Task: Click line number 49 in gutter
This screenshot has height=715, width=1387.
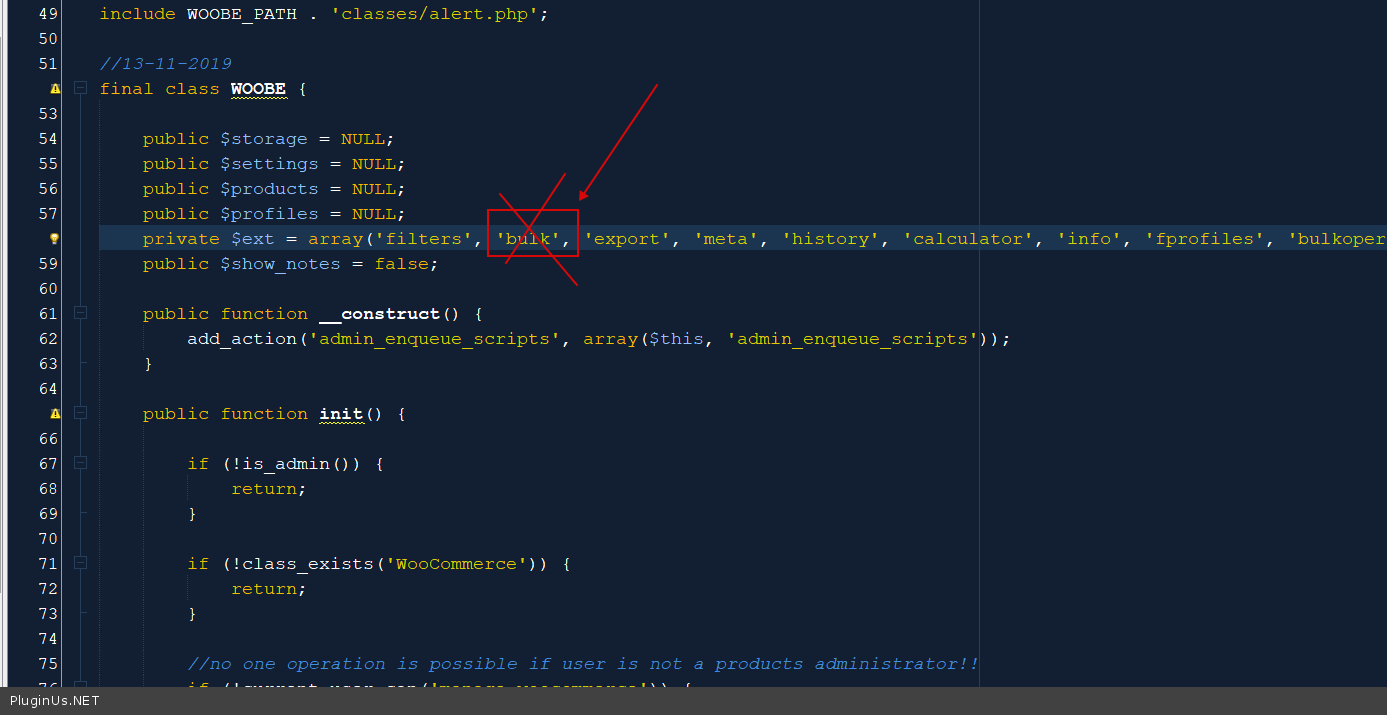Action: click(x=47, y=14)
